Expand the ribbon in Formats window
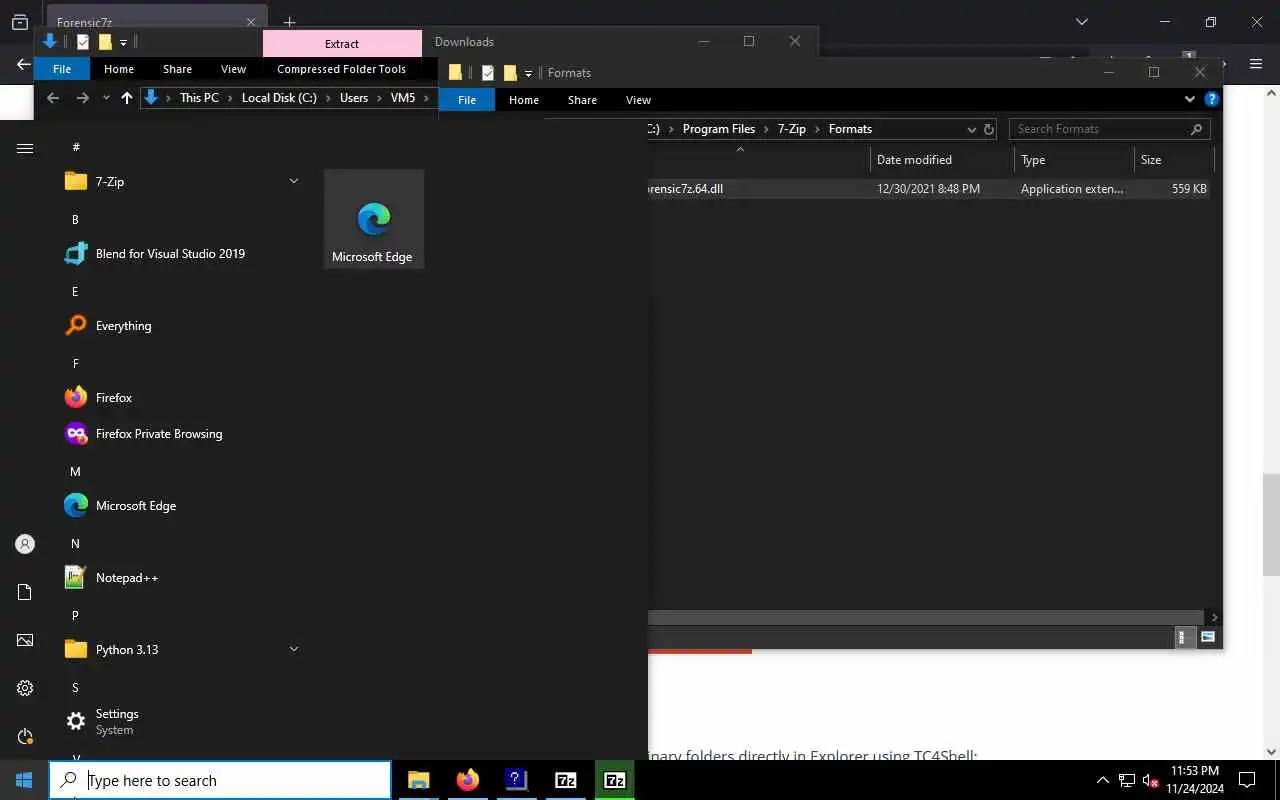Screen dimensions: 1280x800 1189,100
